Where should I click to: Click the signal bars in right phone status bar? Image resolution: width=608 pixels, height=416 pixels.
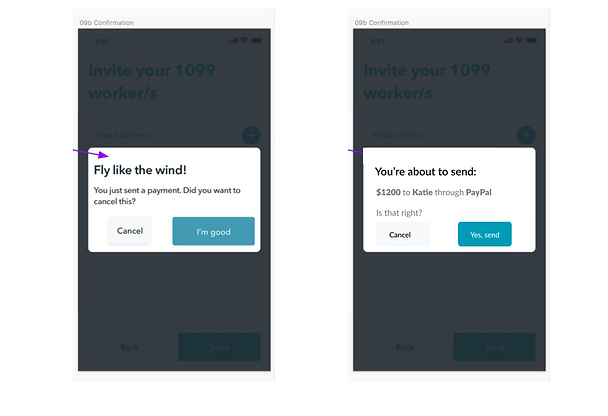(509, 41)
